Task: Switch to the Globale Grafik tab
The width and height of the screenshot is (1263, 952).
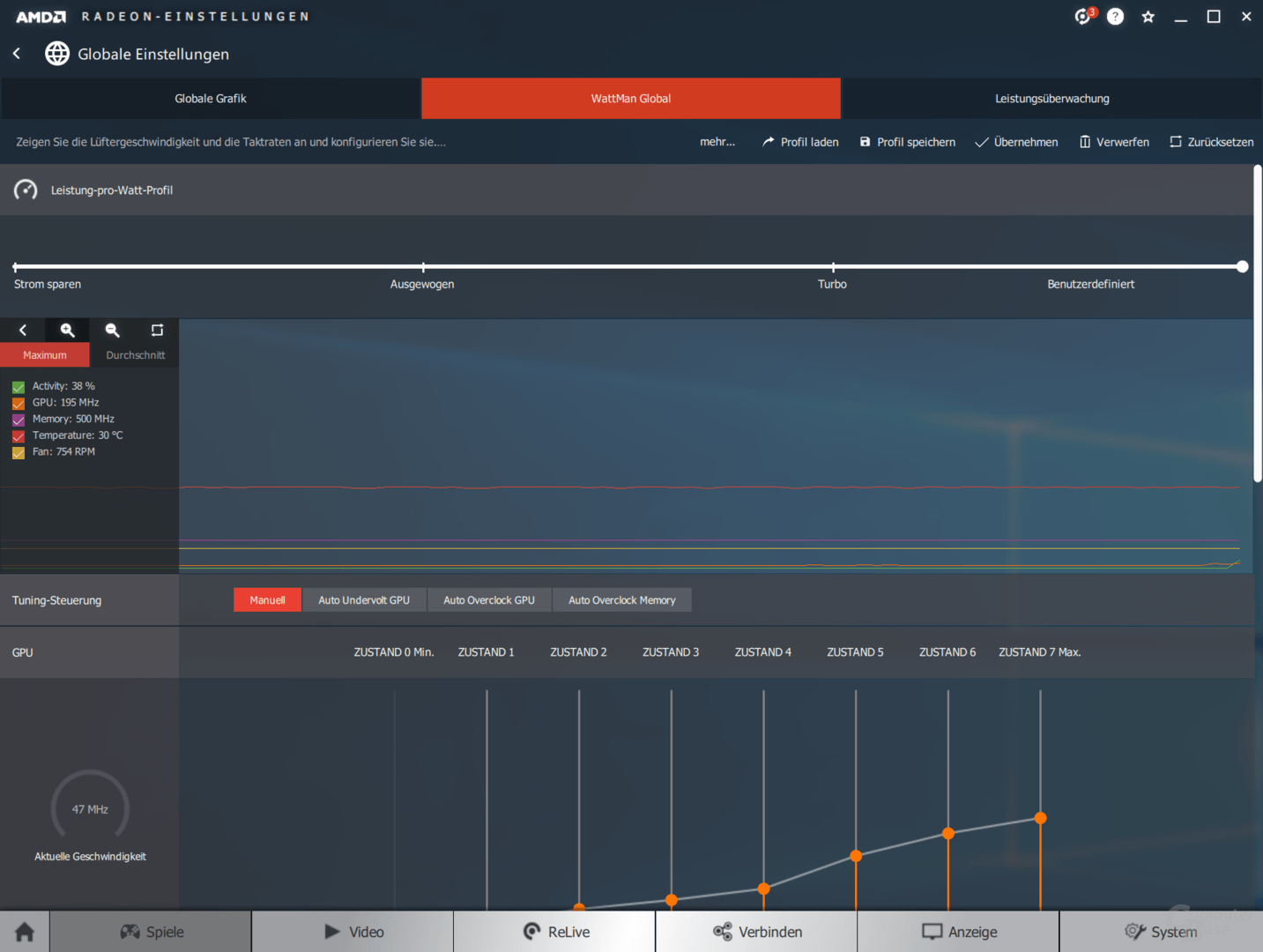Action: (x=211, y=98)
